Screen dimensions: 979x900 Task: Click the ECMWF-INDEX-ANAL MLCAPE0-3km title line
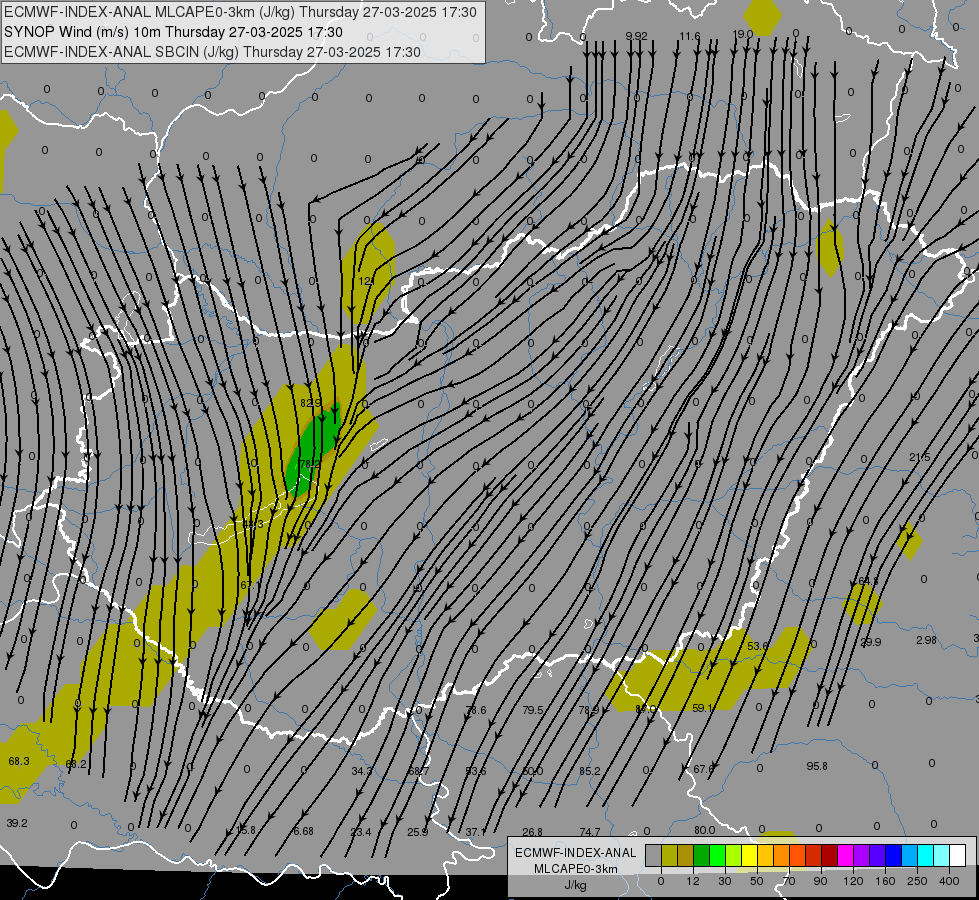point(240,12)
